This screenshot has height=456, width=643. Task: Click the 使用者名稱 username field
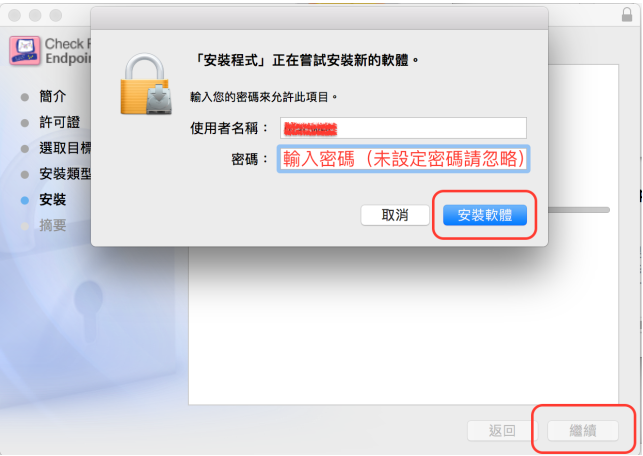pos(404,128)
